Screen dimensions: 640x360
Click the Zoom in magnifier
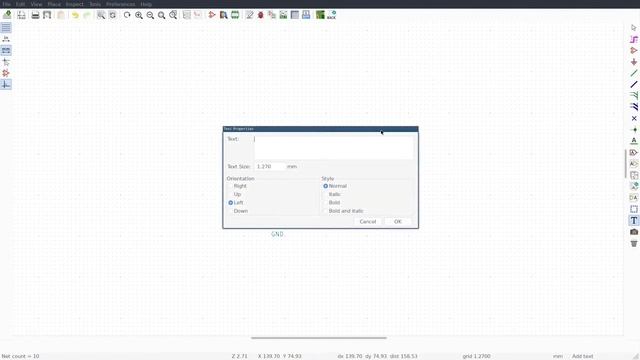(x=139, y=15)
